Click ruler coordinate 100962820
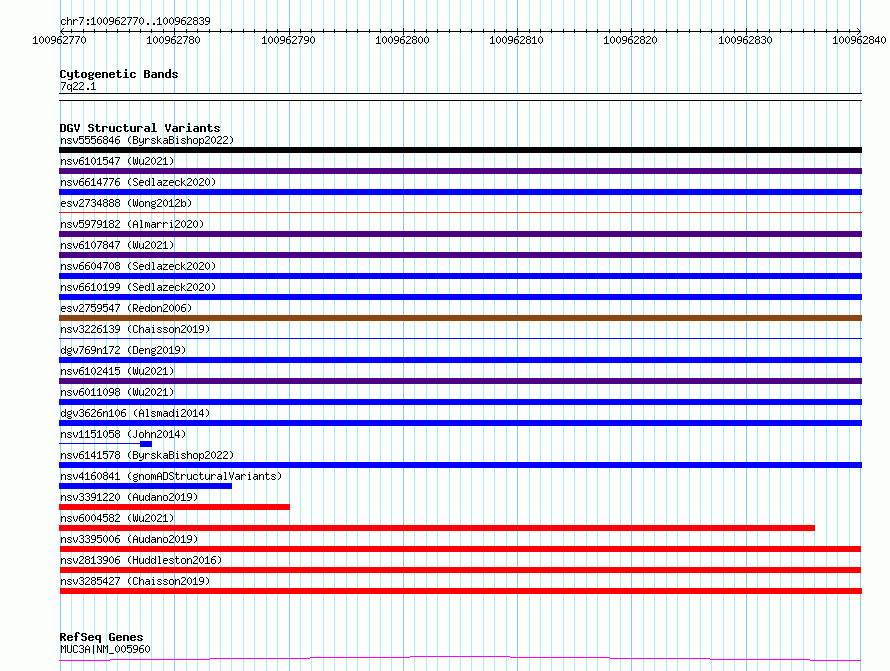 tap(631, 40)
